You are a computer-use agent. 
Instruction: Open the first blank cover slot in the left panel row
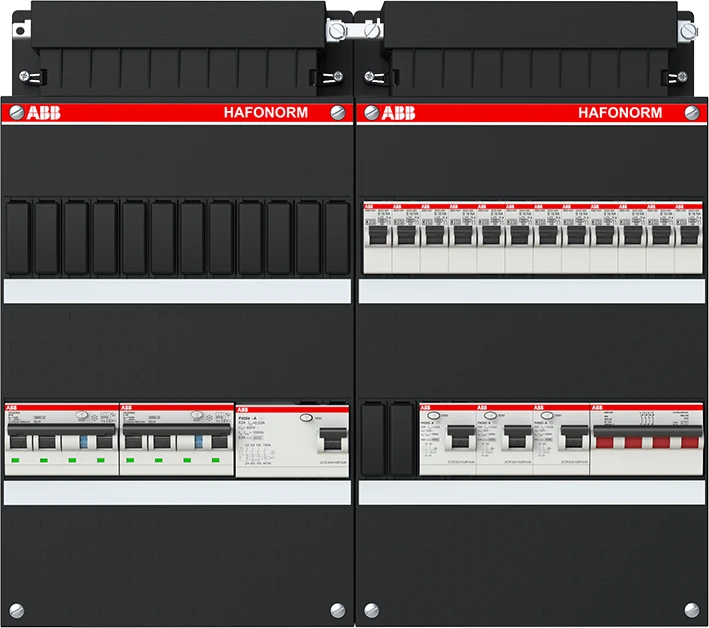coord(19,236)
